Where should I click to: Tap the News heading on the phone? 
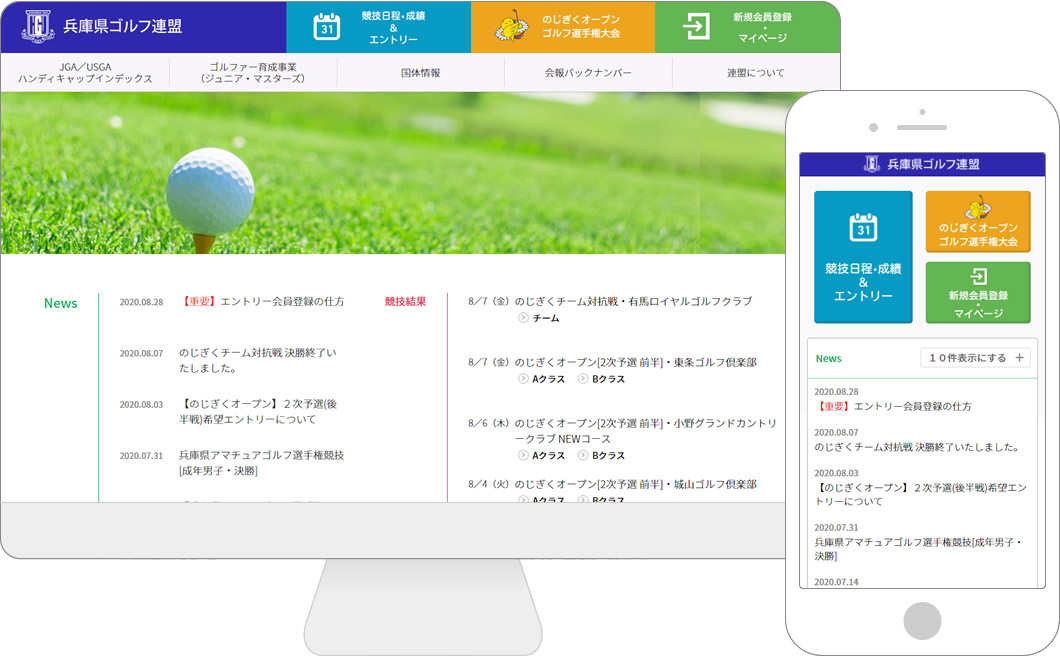[x=829, y=358]
